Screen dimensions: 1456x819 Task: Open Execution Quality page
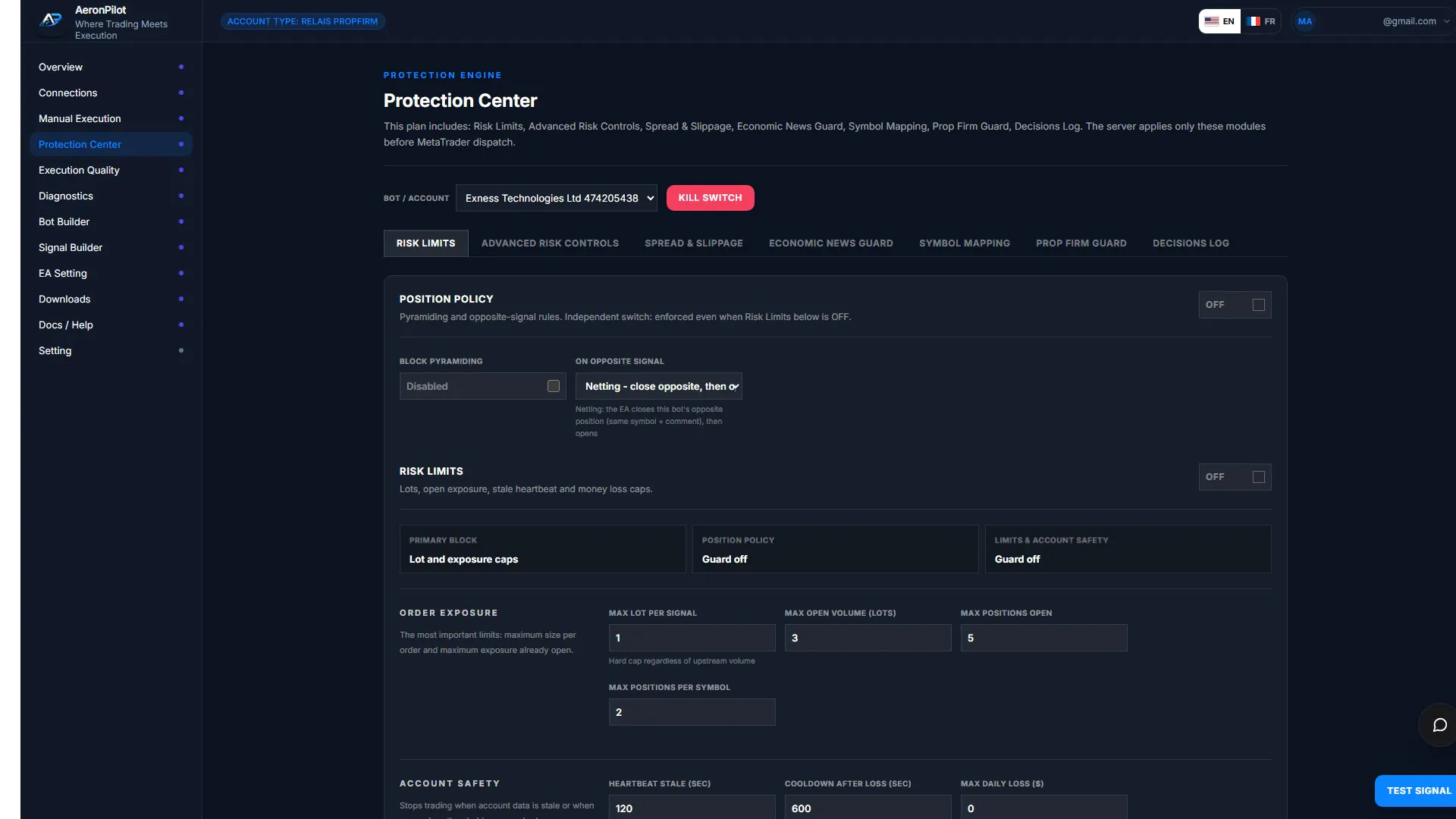111,170
